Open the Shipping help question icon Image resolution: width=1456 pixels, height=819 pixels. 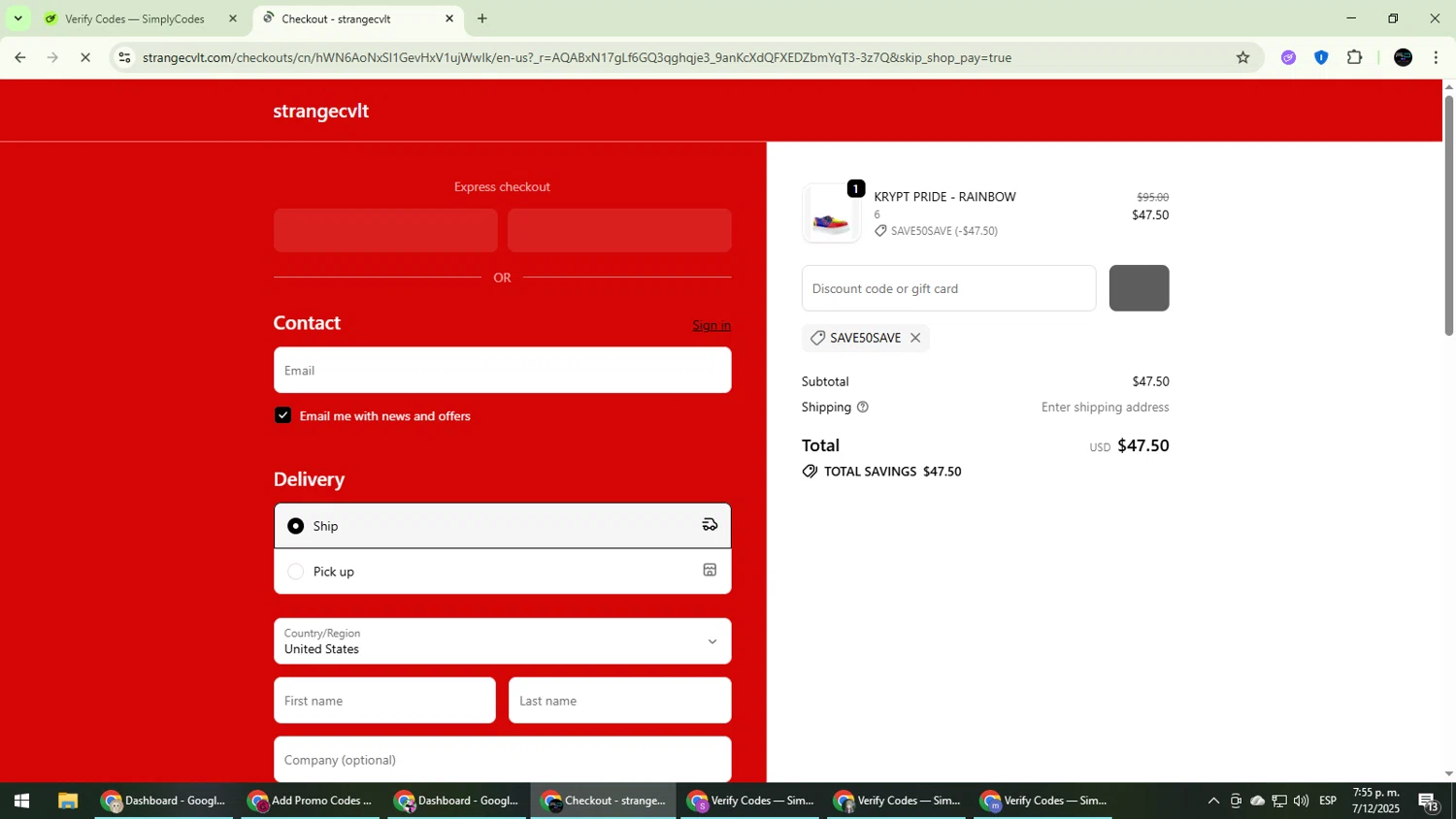863,407
